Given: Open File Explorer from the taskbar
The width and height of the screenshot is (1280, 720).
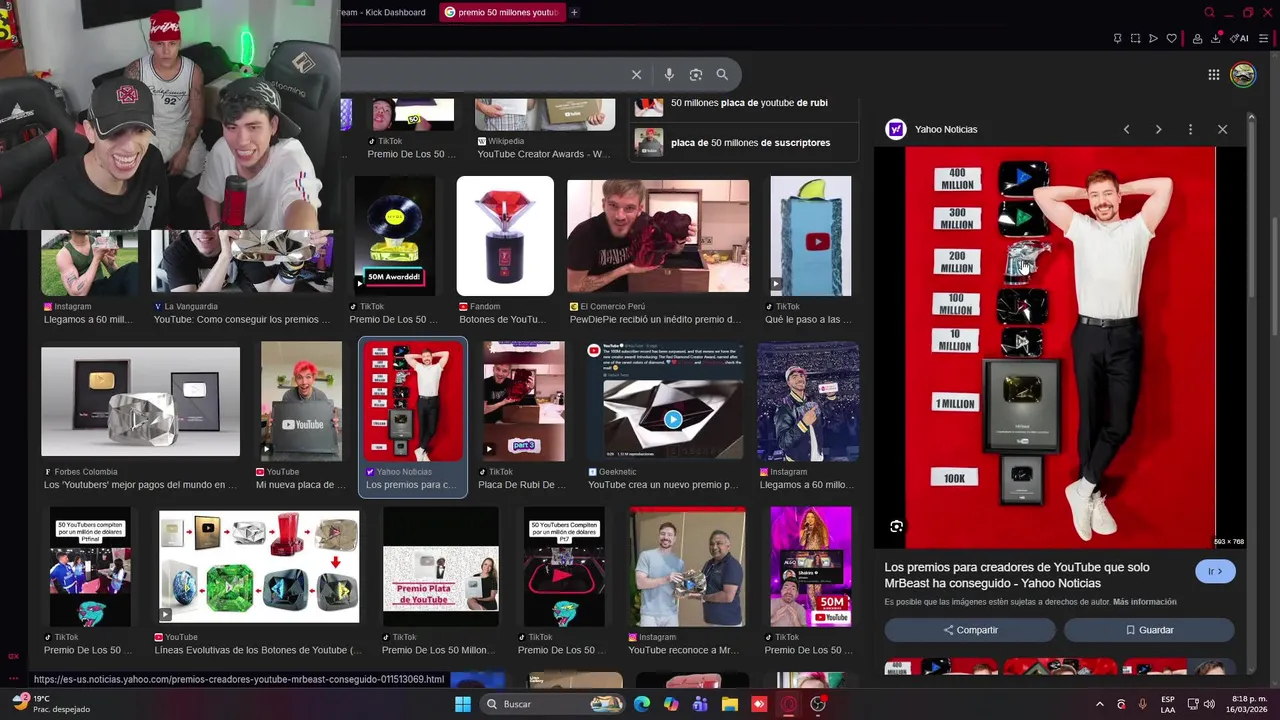Looking at the screenshot, I should (x=730, y=704).
